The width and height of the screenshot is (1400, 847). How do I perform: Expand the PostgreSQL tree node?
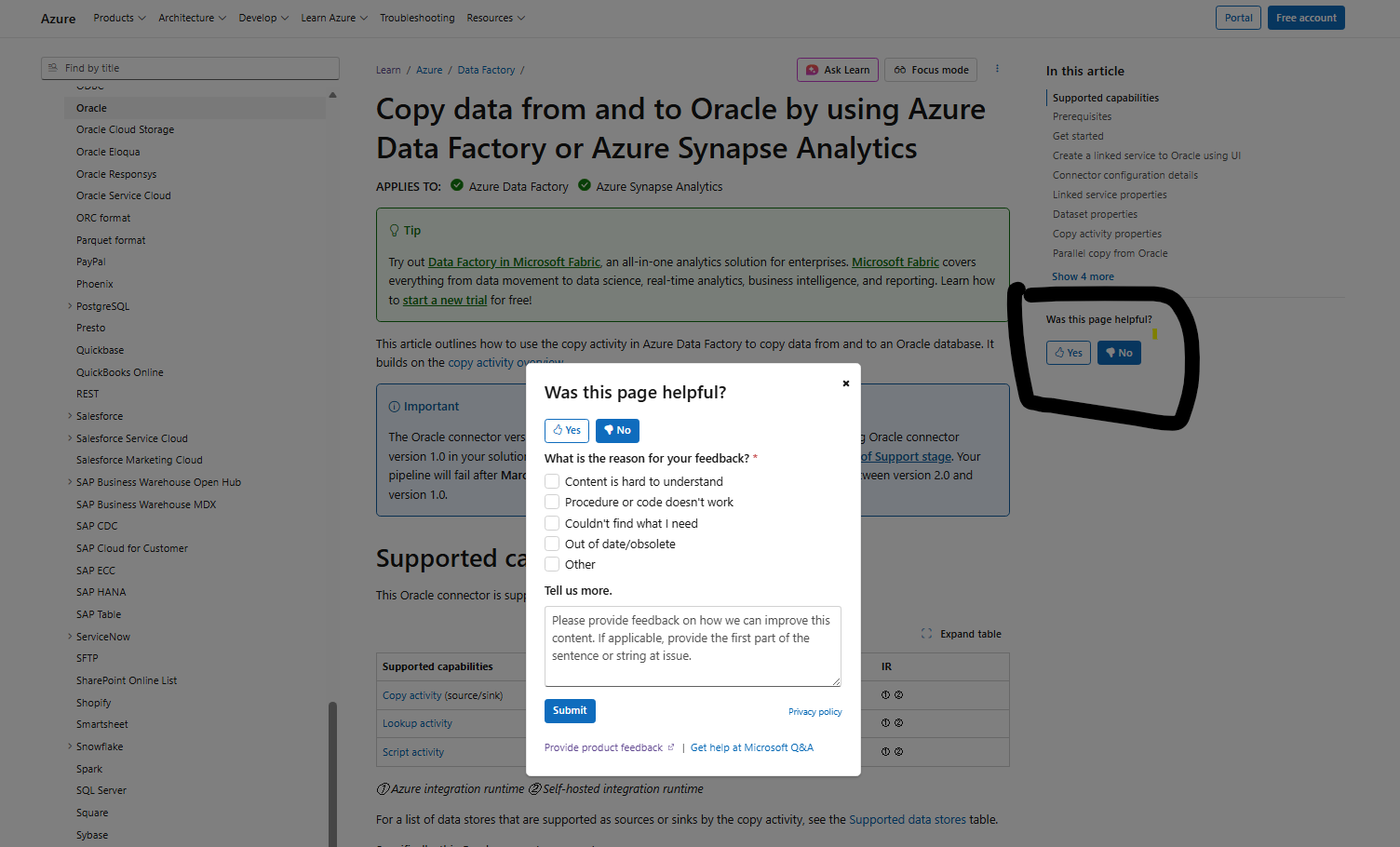tap(70, 306)
